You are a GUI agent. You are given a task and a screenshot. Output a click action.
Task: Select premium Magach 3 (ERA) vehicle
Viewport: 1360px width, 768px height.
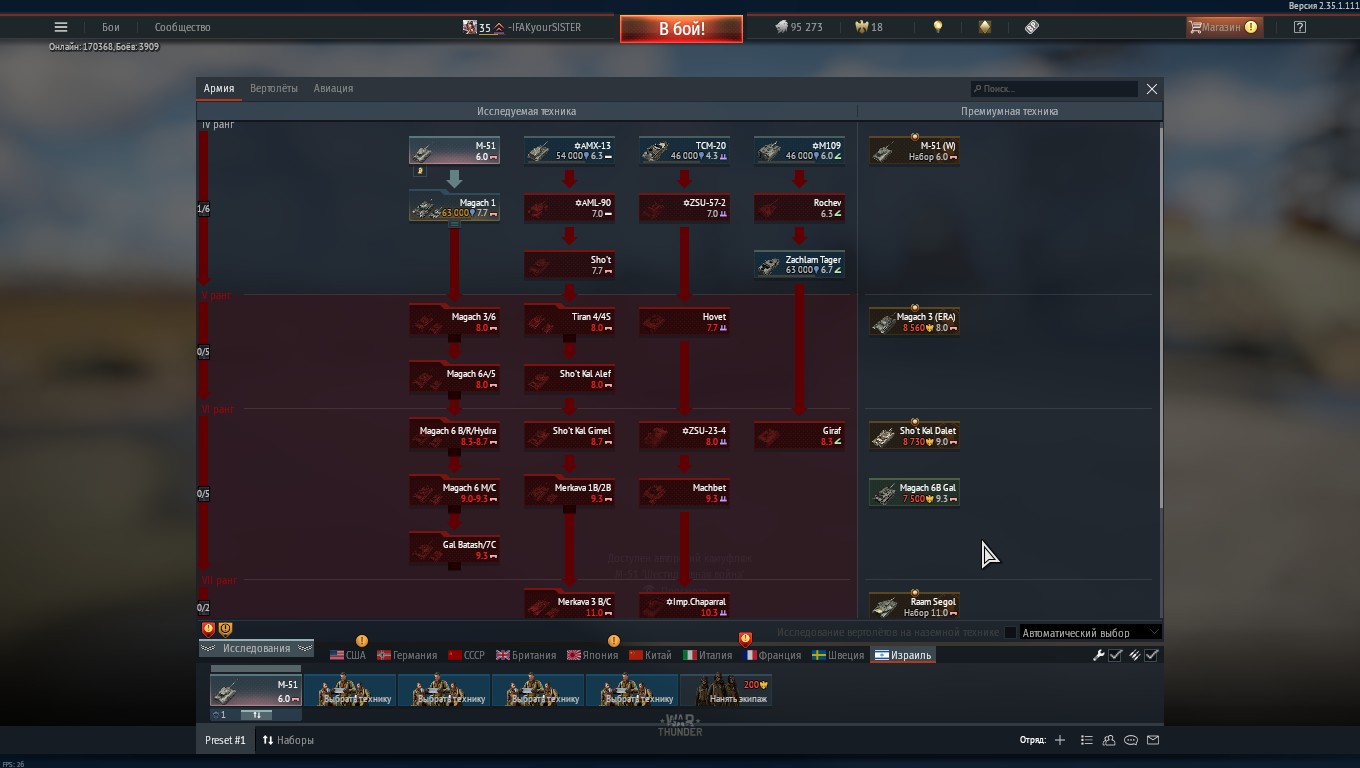914,322
